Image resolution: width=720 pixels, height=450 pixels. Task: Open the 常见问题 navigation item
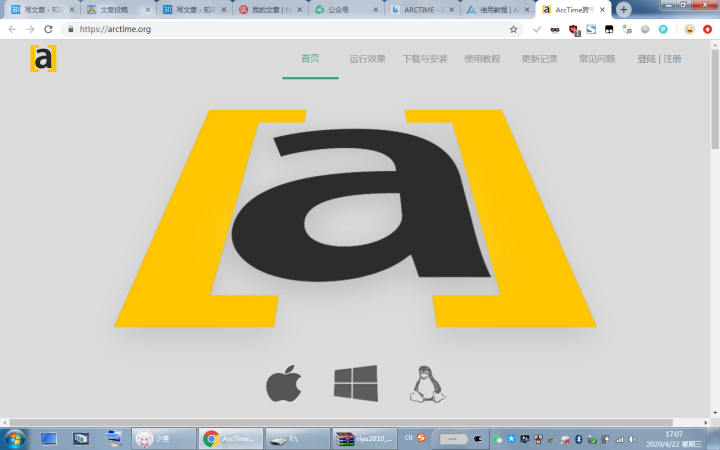[x=597, y=59]
